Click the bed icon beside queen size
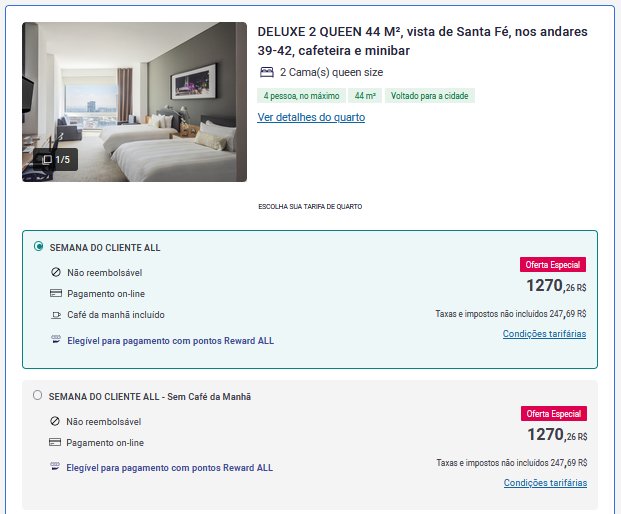Image resolution: width=621 pixels, height=514 pixels. click(x=267, y=72)
